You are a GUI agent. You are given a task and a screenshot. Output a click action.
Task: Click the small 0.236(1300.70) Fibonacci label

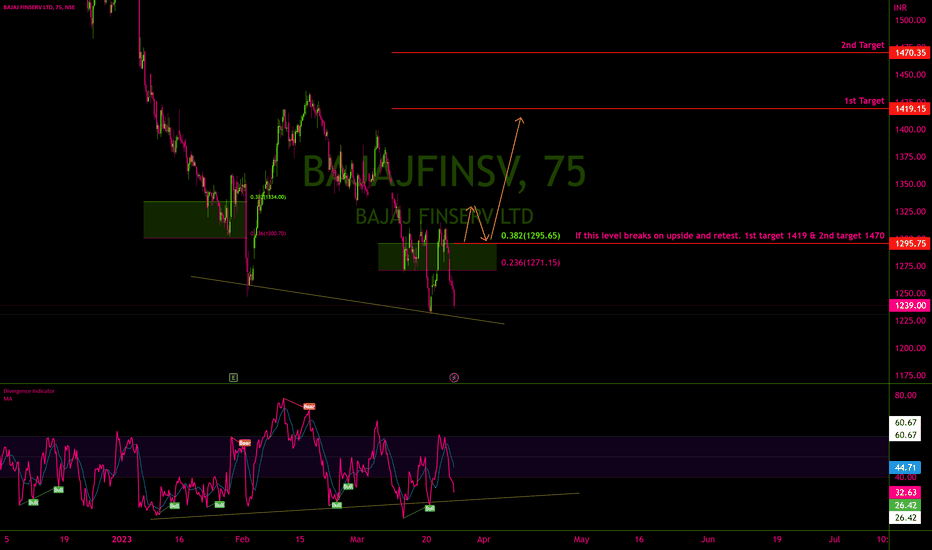[x=268, y=234]
